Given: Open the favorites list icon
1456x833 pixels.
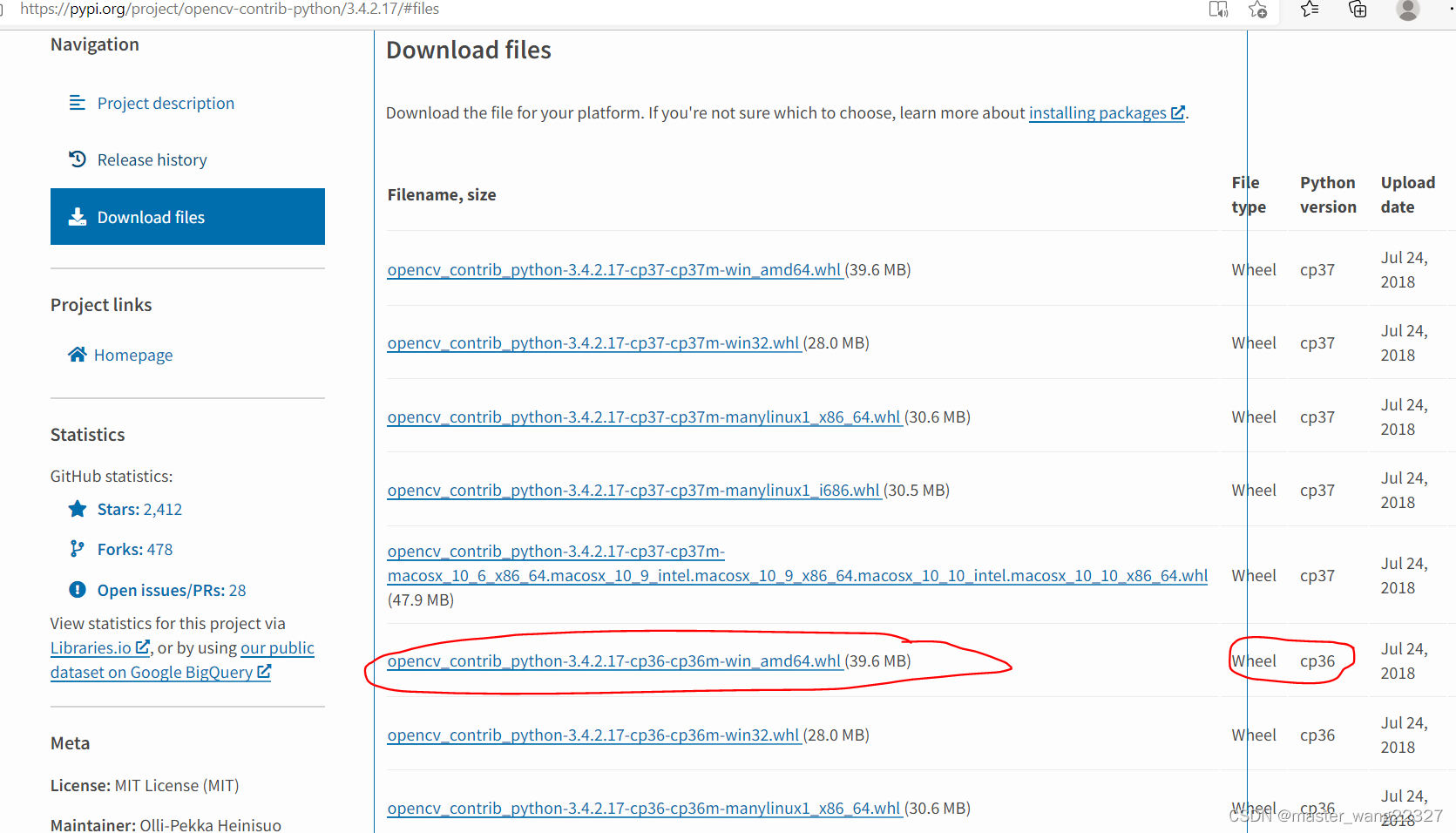Looking at the screenshot, I should [x=1309, y=10].
